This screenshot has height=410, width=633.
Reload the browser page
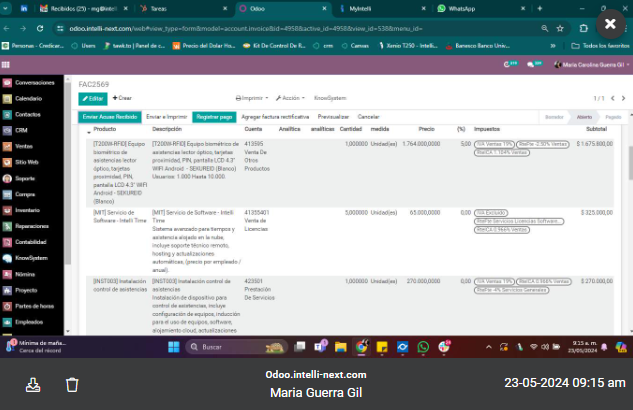(40, 29)
